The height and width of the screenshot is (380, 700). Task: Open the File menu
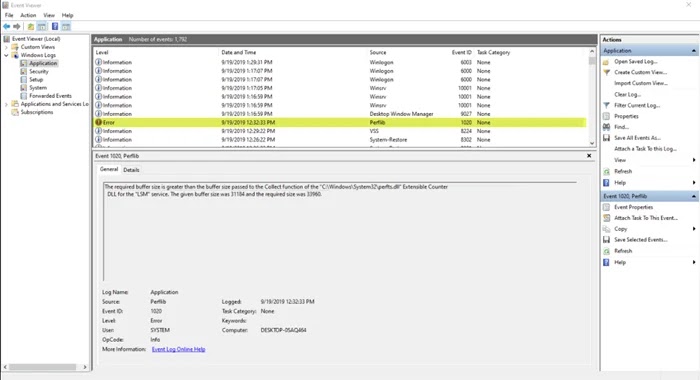(9, 15)
